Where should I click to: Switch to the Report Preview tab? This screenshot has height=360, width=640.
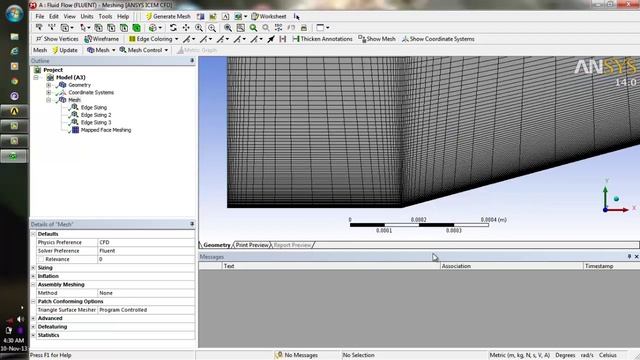292,245
